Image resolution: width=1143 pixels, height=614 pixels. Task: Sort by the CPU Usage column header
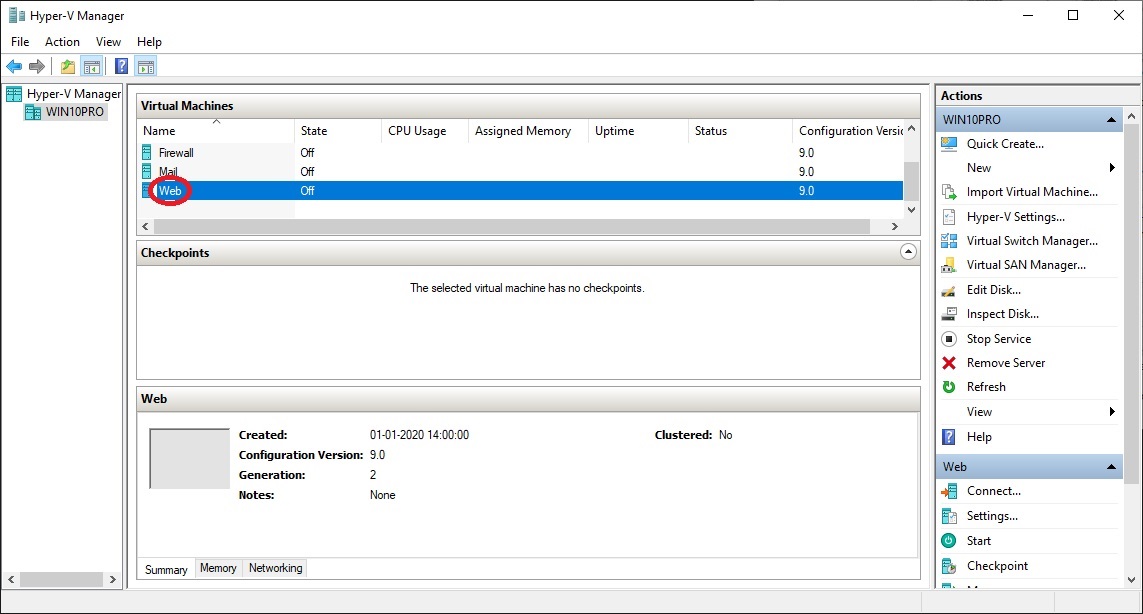tap(424, 131)
